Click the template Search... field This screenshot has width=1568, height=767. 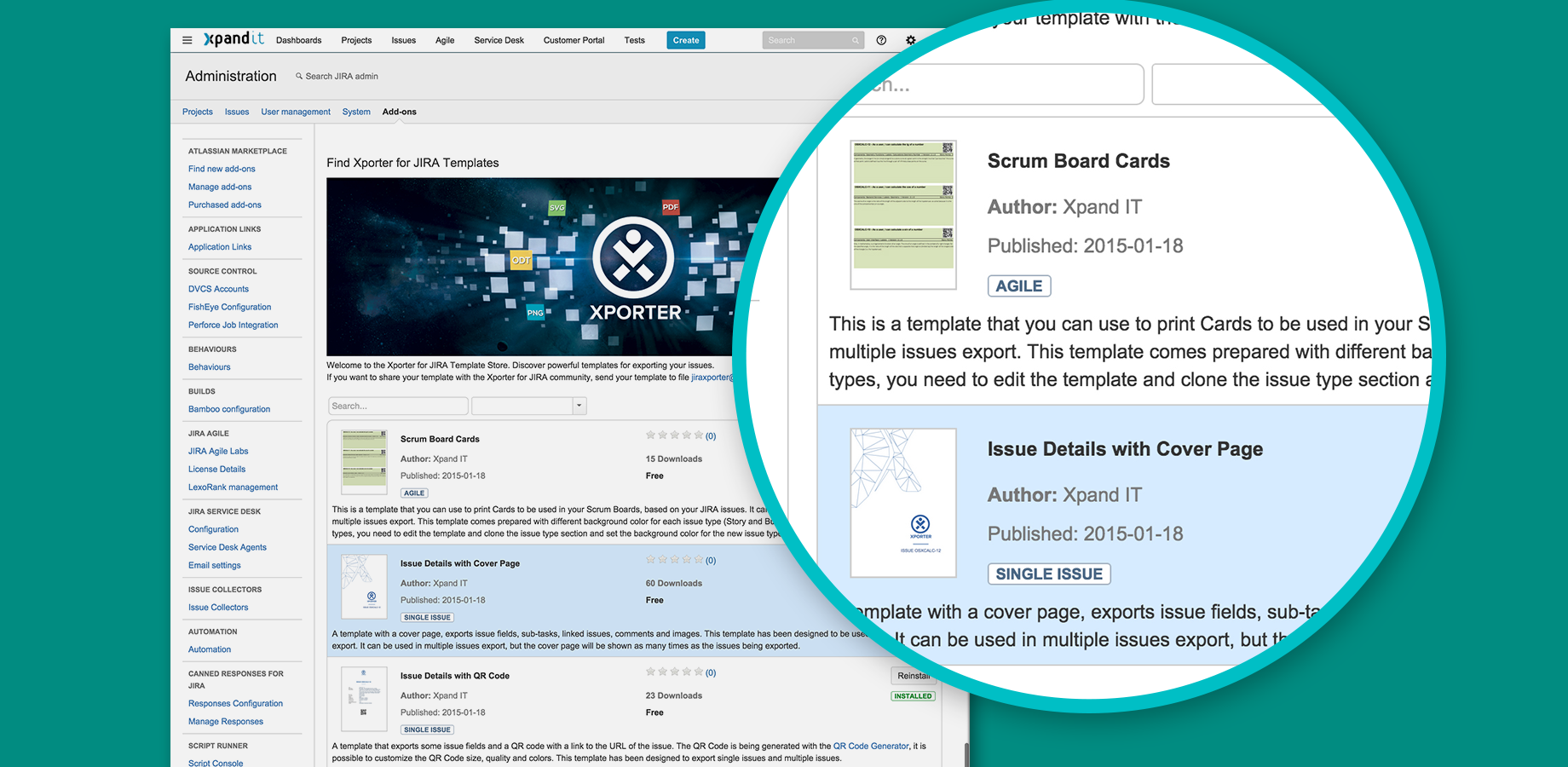click(398, 406)
